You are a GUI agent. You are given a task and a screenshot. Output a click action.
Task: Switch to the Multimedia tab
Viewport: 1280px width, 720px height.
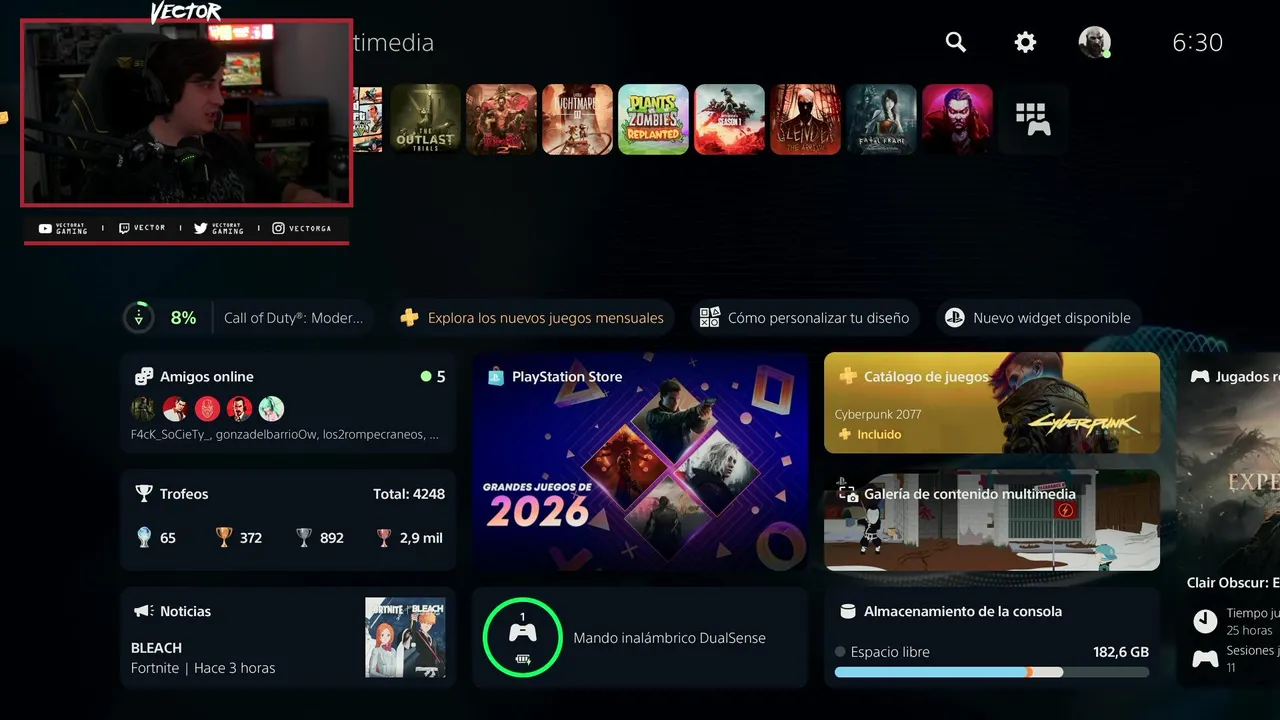point(393,43)
